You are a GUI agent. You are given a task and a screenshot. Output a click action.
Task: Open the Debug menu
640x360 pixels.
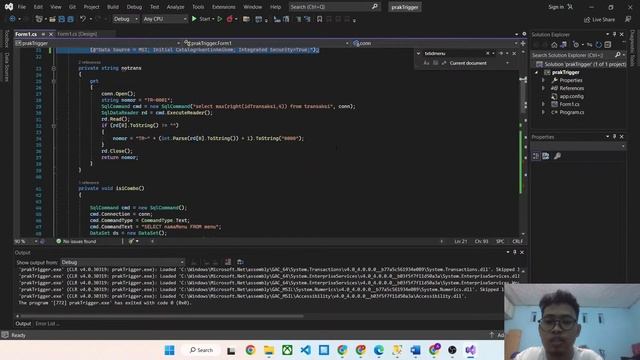point(134,7)
